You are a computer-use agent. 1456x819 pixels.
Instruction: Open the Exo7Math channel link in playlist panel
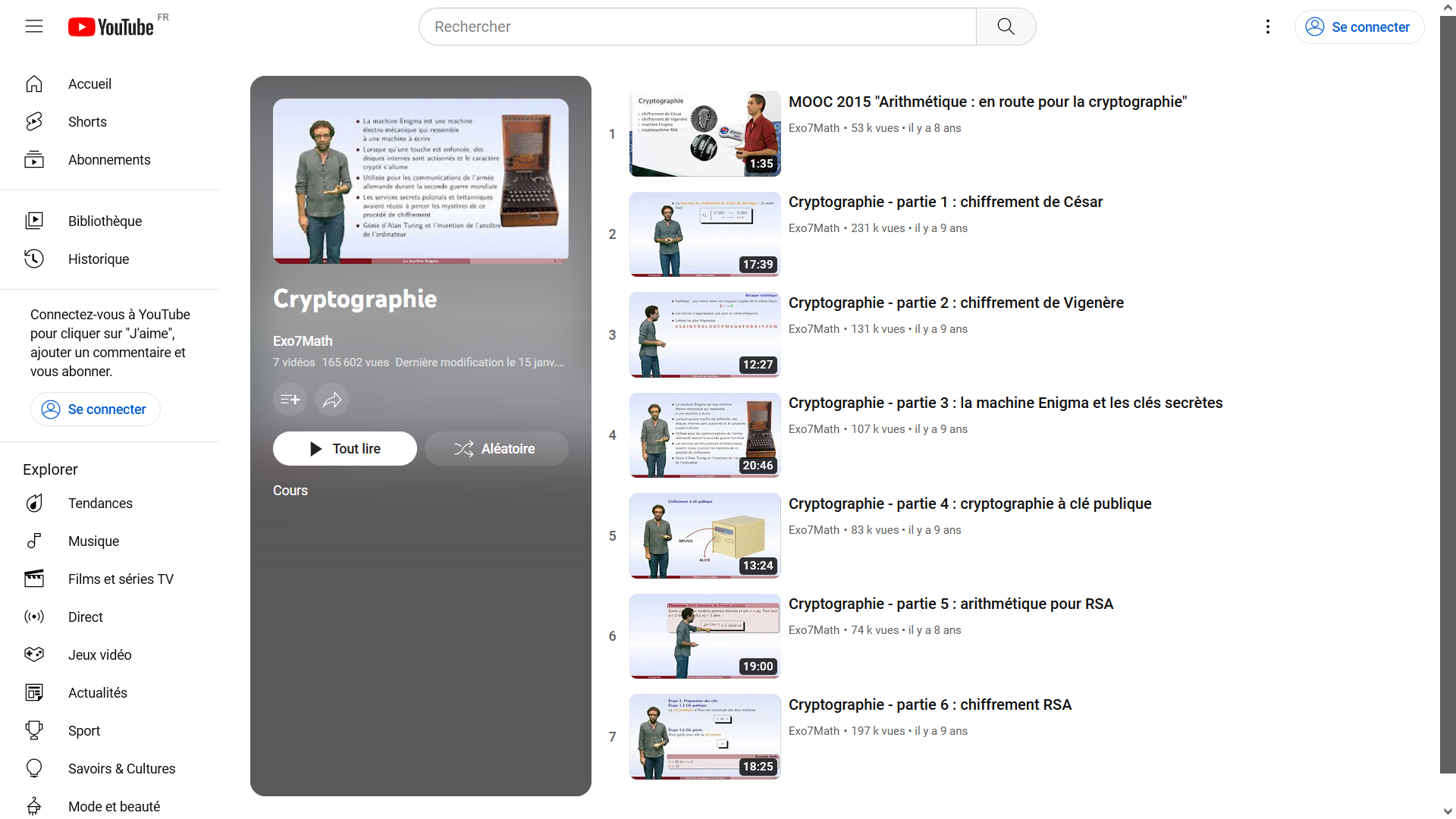coord(303,341)
